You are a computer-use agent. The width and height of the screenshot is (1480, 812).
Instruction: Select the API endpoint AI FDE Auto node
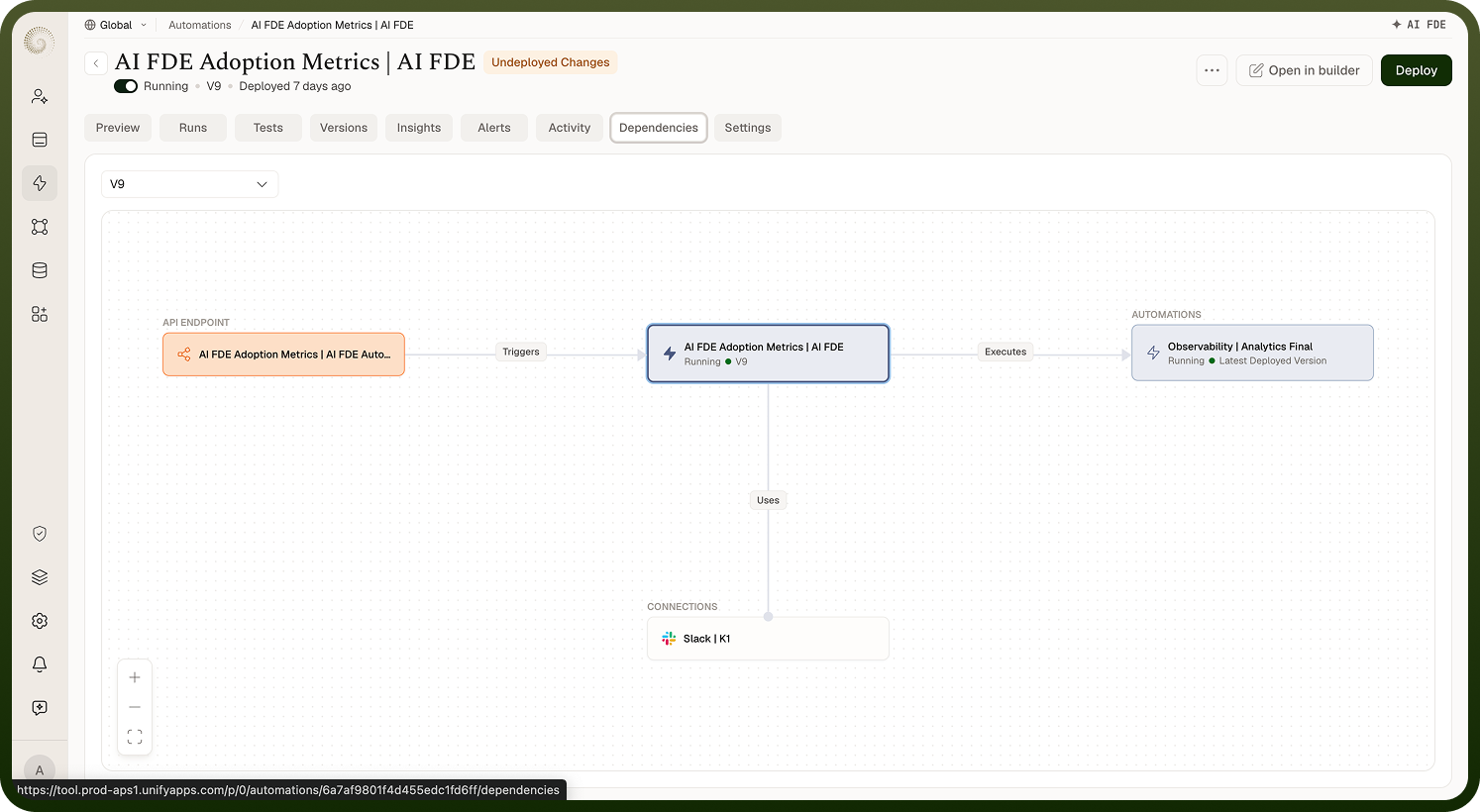click(284, 355)
